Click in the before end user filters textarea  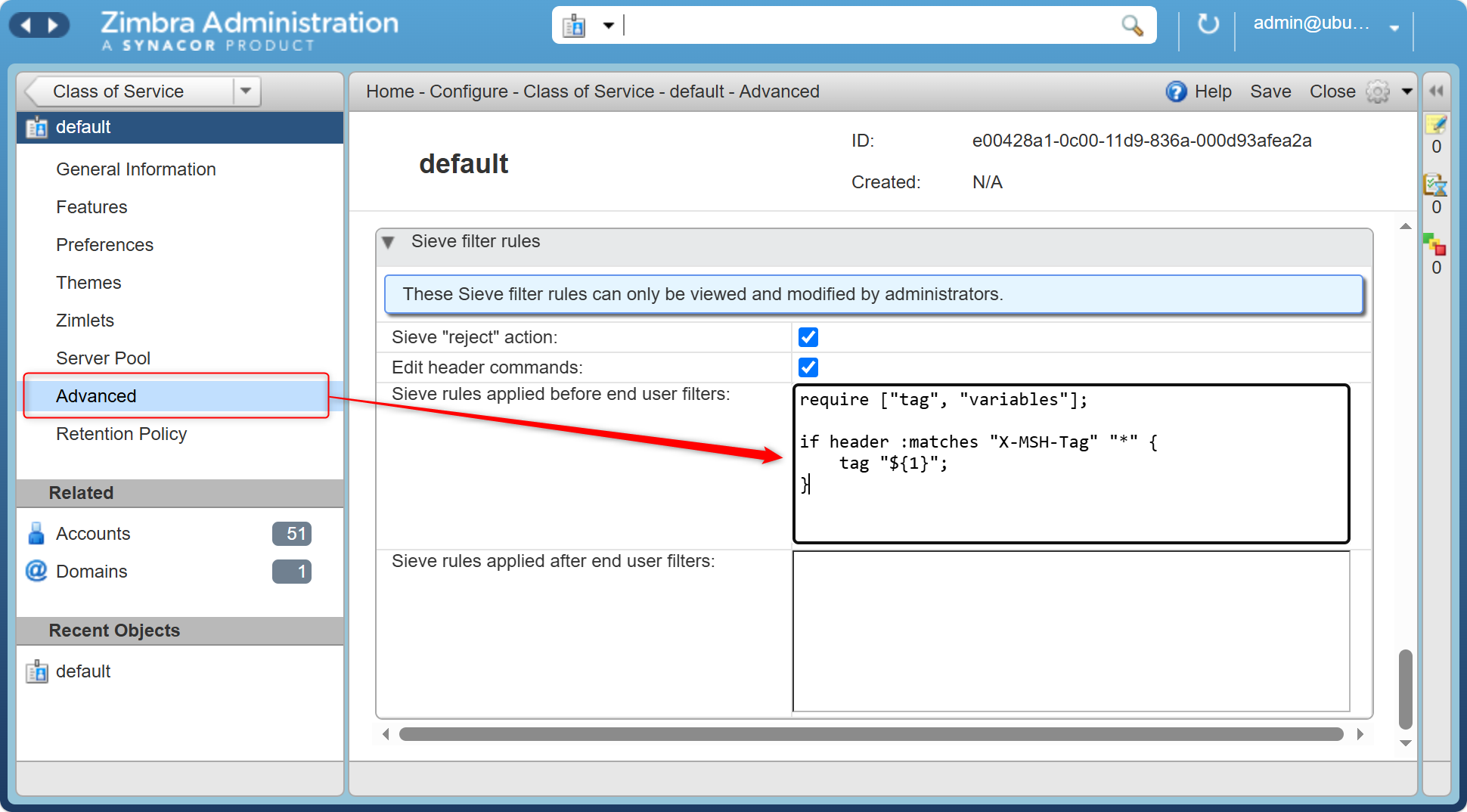click(1072, 463)
